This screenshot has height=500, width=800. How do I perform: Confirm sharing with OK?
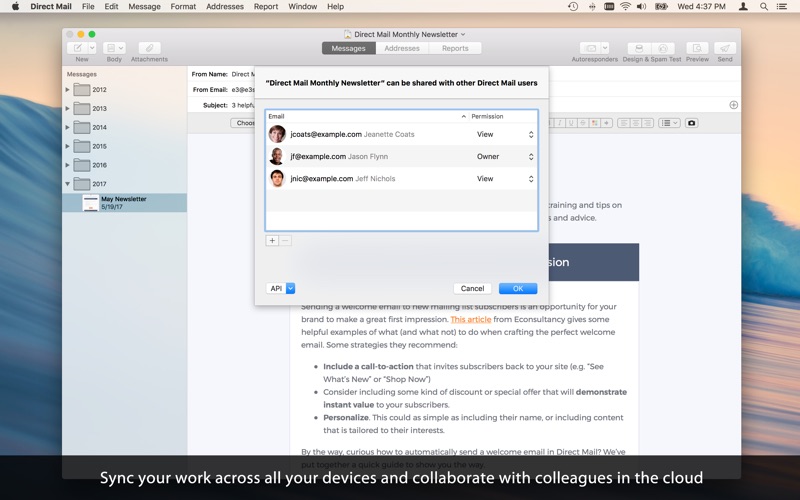[x=518, y=288]
